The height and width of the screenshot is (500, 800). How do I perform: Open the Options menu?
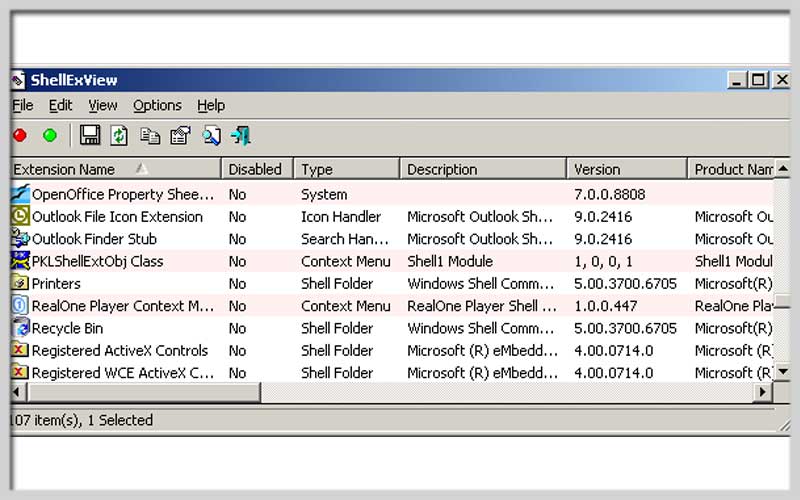(157, 106)
